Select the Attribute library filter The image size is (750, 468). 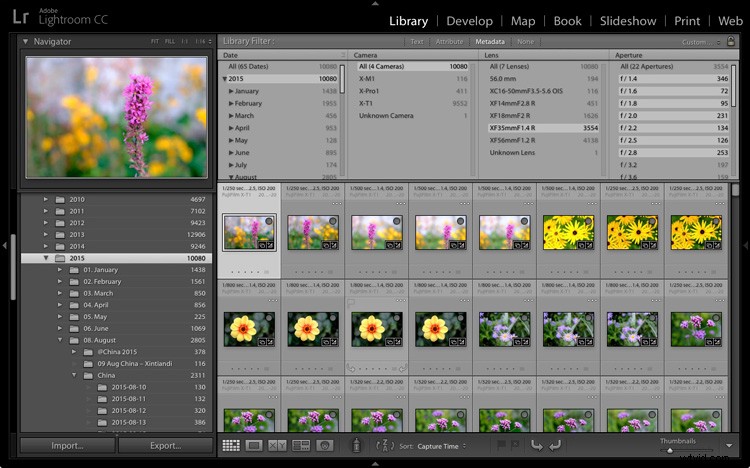coord(449,42)
